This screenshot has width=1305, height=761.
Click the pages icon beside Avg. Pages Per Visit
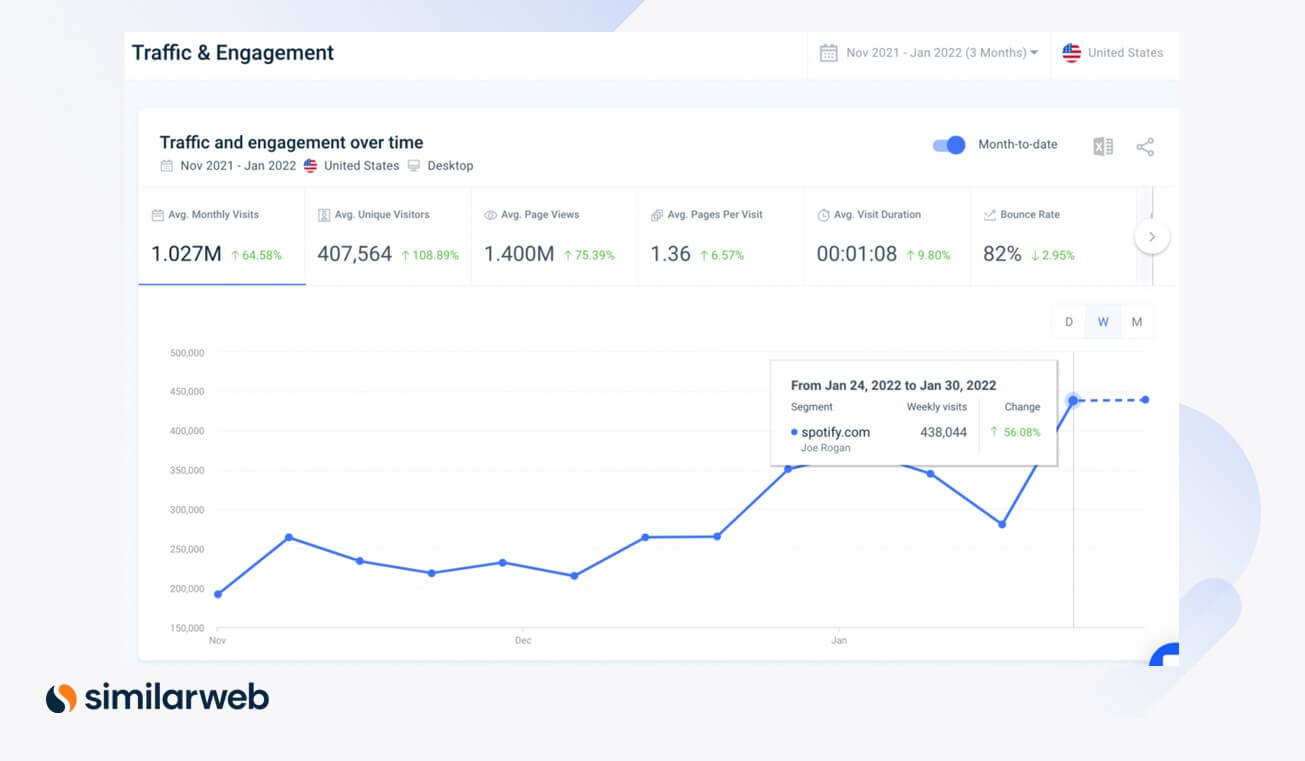click(x=657, y=215)
